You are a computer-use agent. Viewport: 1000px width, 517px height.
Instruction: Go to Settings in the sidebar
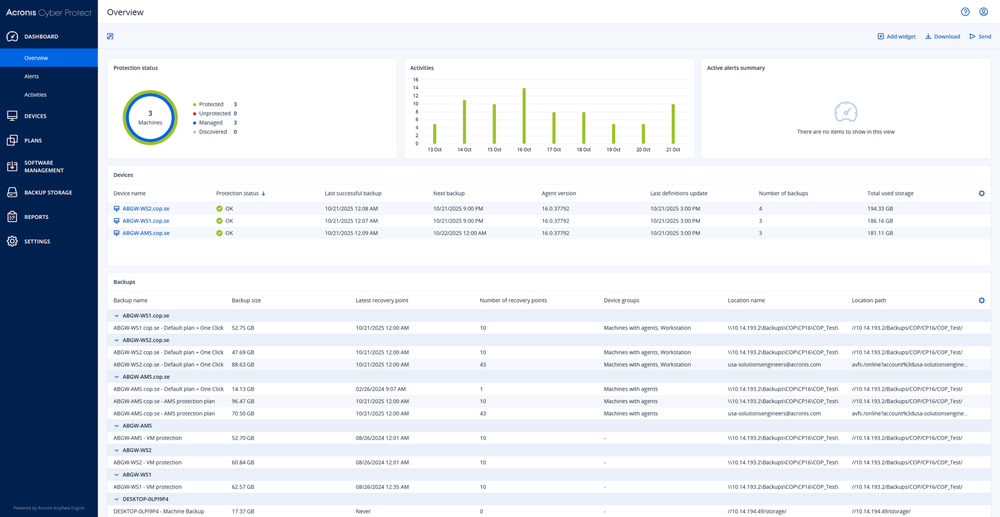(37, 241)
